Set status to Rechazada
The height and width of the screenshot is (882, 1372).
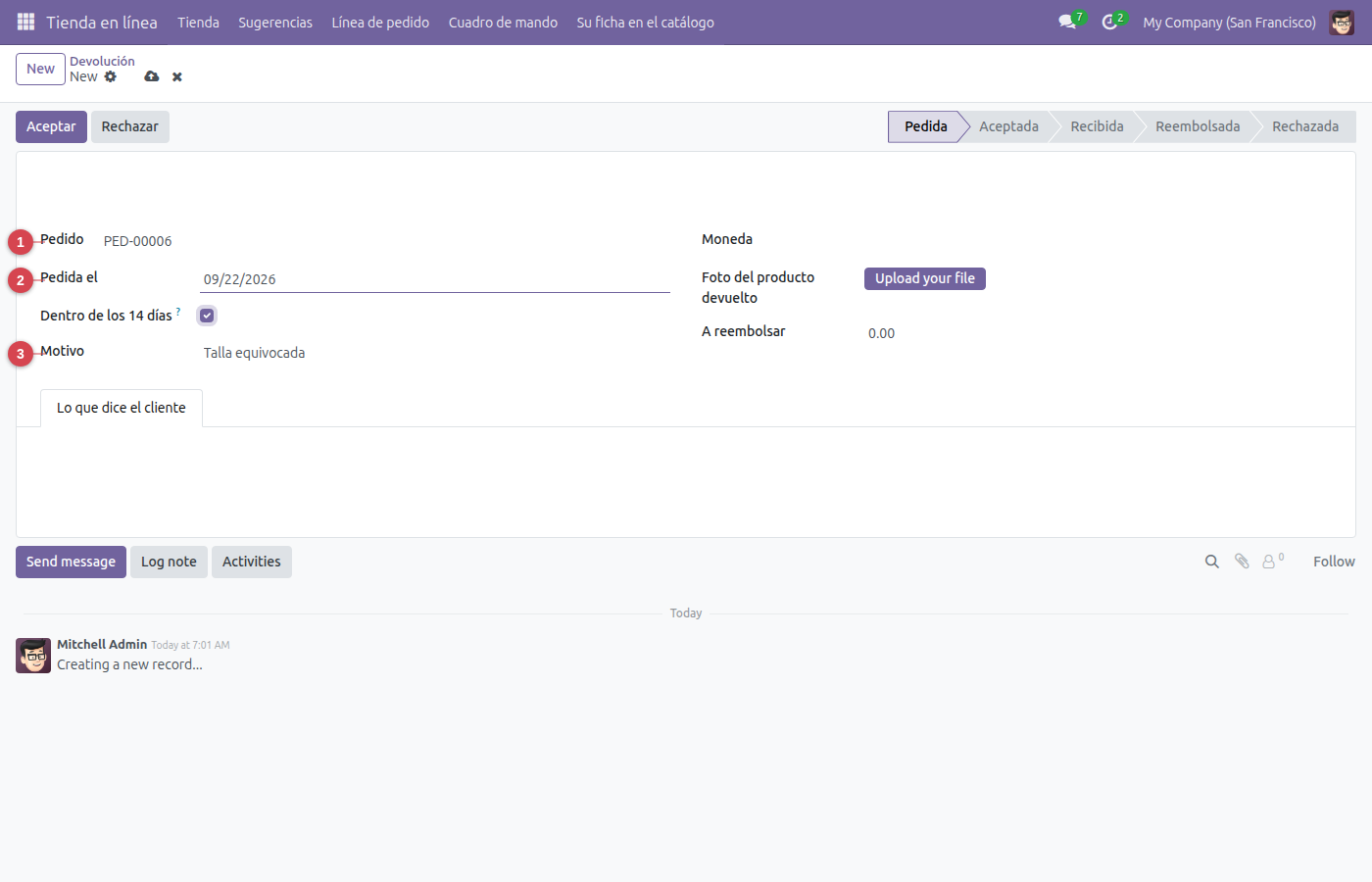(1305, 126)
